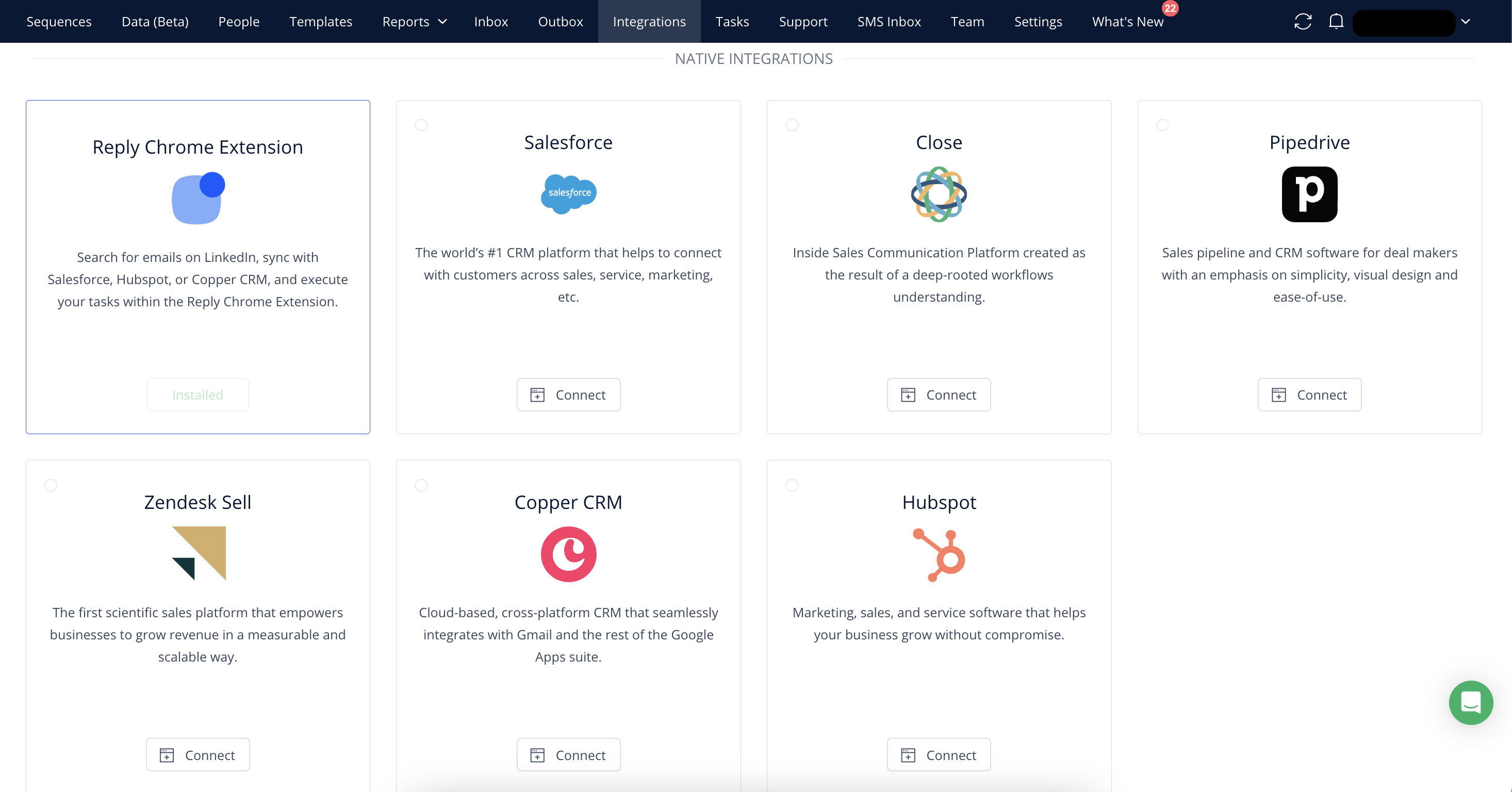Select the Integrations tab
This screenshot has width=1512, height=792.
point(649,22)
